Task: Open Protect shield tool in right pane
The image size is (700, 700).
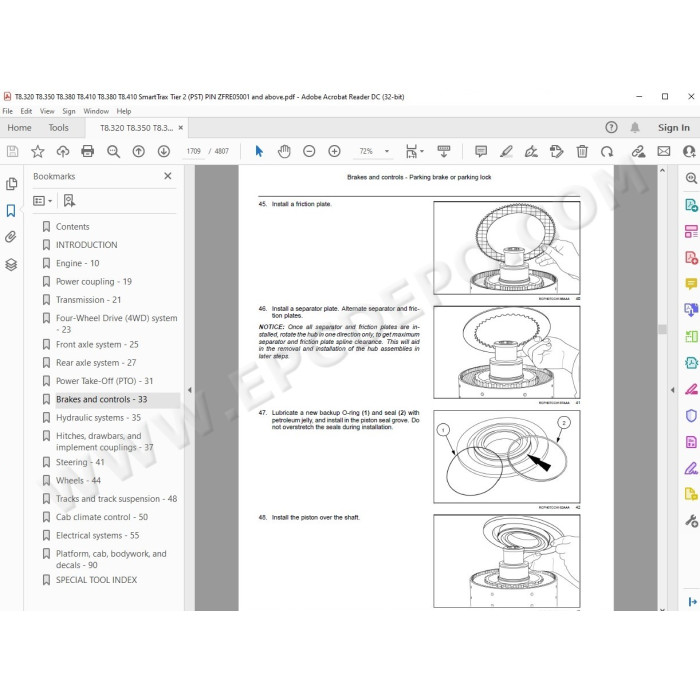Action: click(691, 416)
